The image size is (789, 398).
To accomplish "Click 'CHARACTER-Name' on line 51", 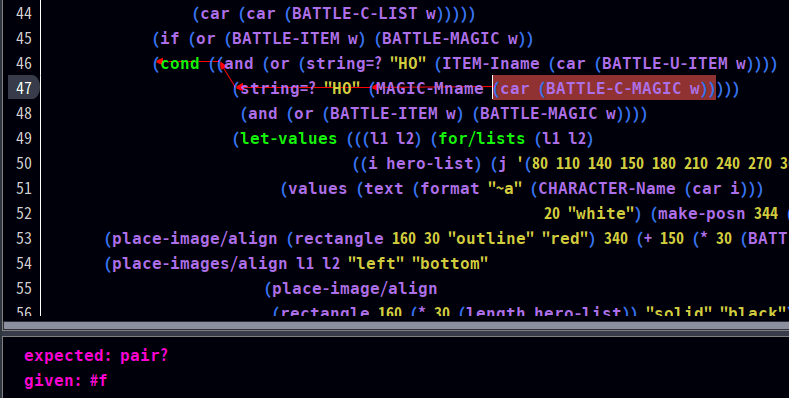I will click(607, 189).
